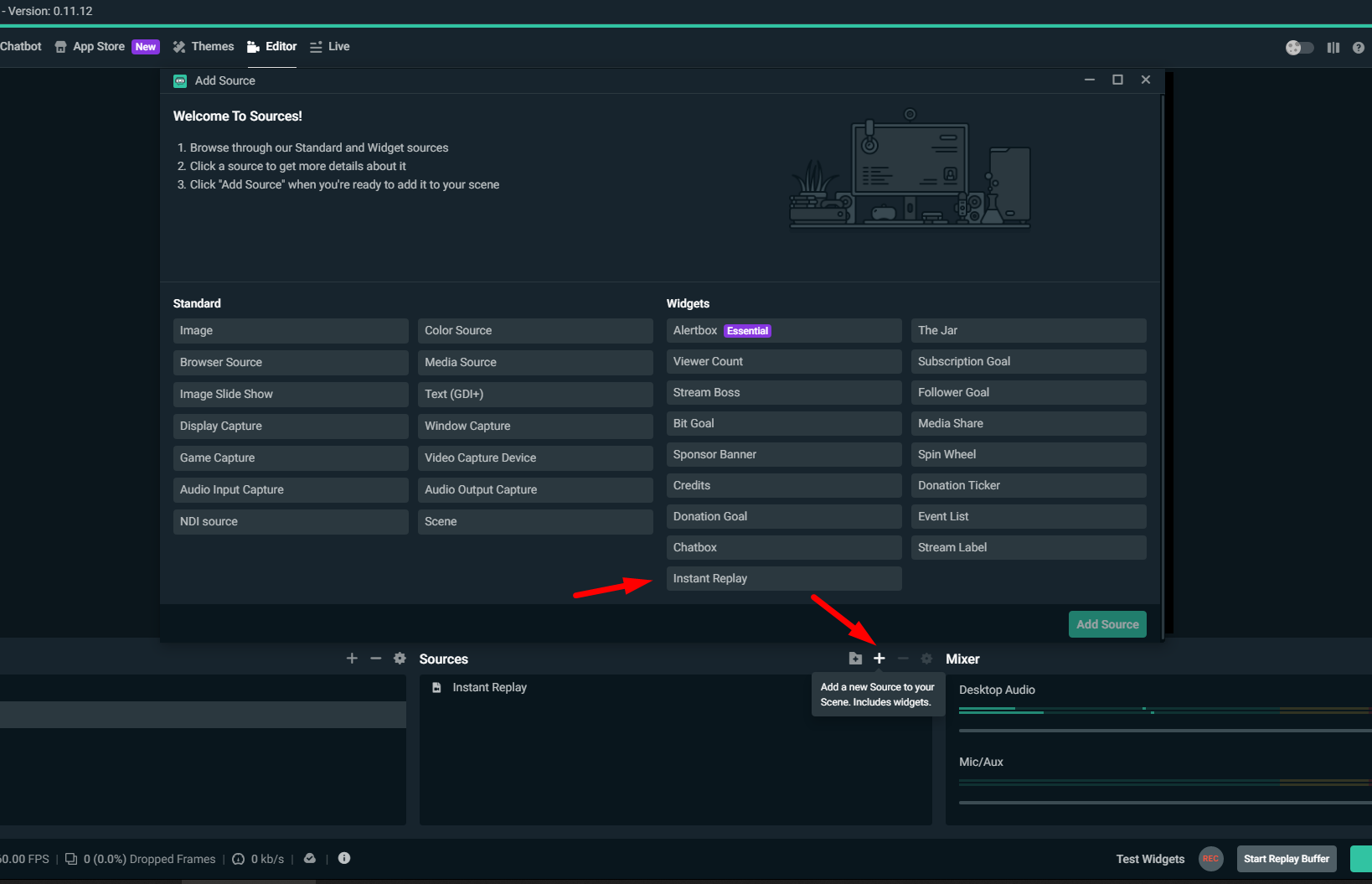Choose Image Slide Show source
This screenshot has height=884, width=1372.
(x=291, y=394)
